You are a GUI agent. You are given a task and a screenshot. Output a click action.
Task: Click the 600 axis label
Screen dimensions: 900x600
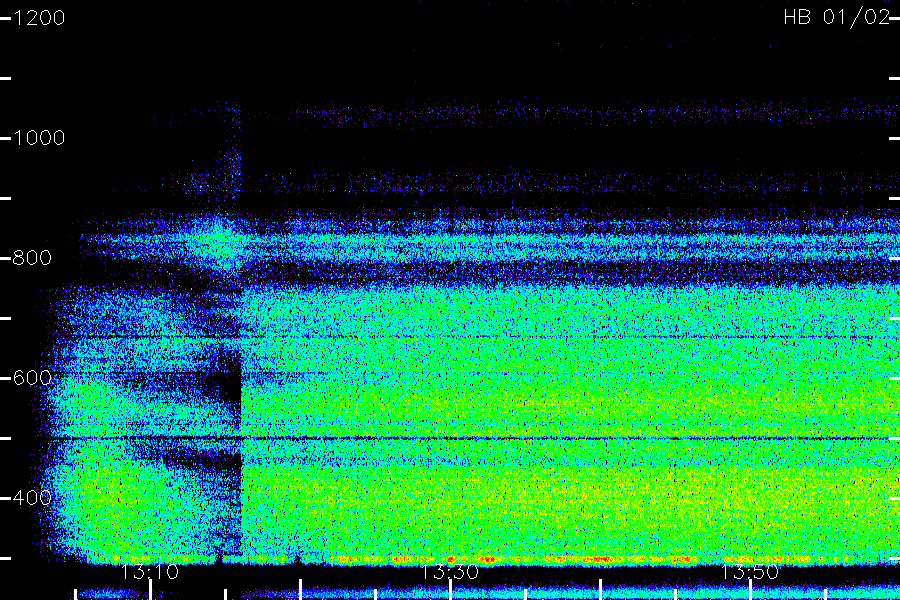(x=32, y=378)
